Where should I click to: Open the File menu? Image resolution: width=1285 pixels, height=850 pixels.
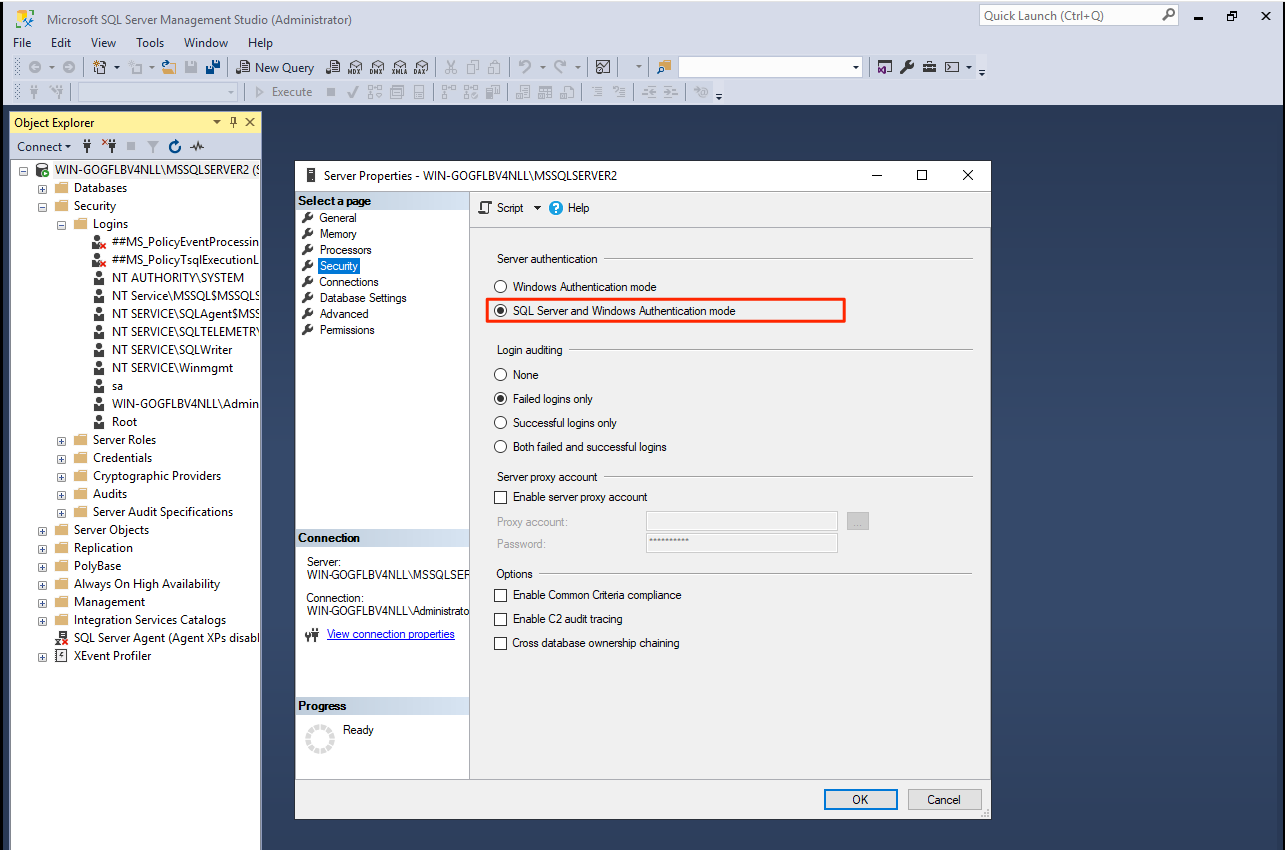click(22, 43)
